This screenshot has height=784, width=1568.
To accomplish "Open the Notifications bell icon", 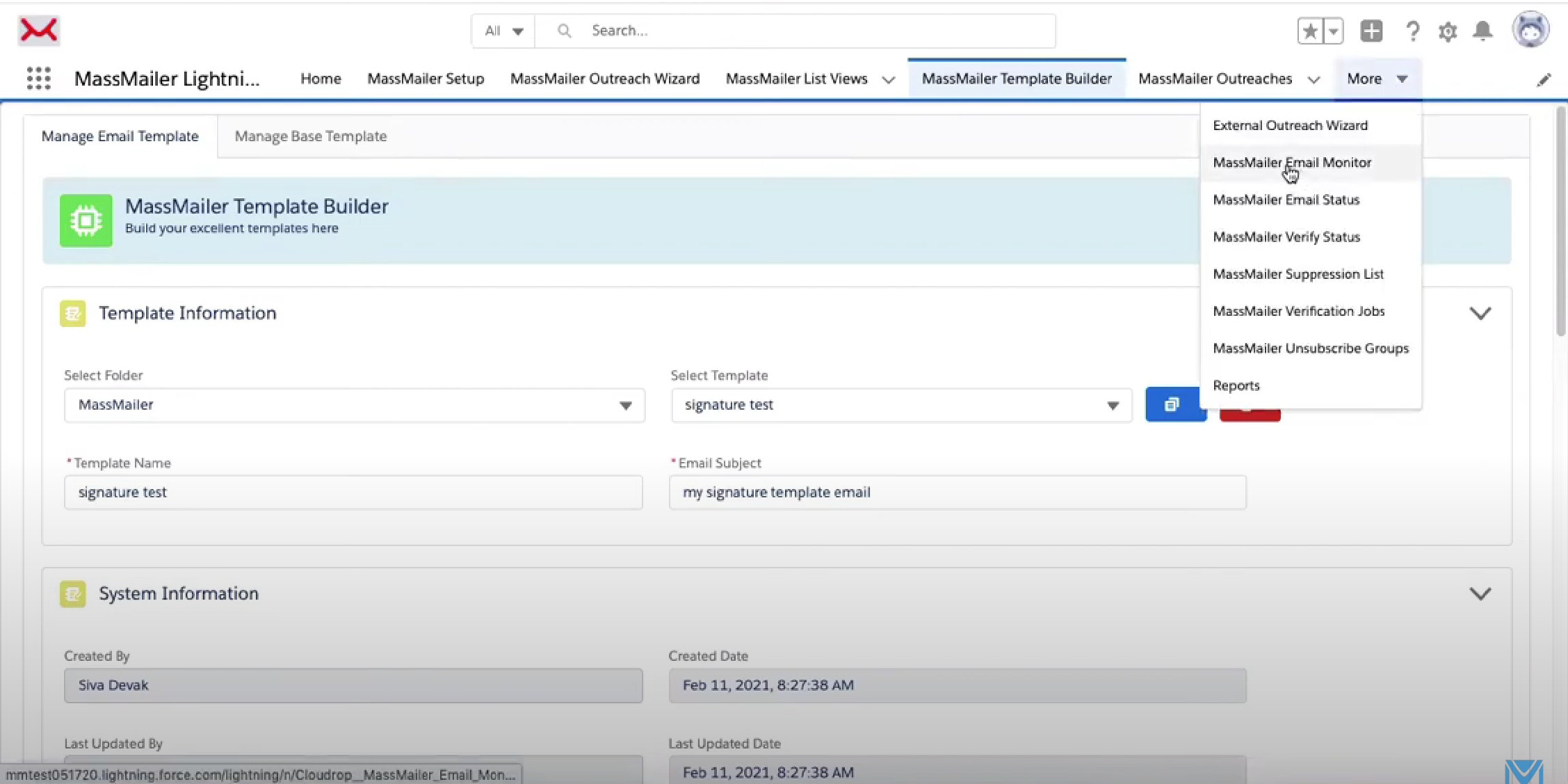I will tap(1483, 31).
